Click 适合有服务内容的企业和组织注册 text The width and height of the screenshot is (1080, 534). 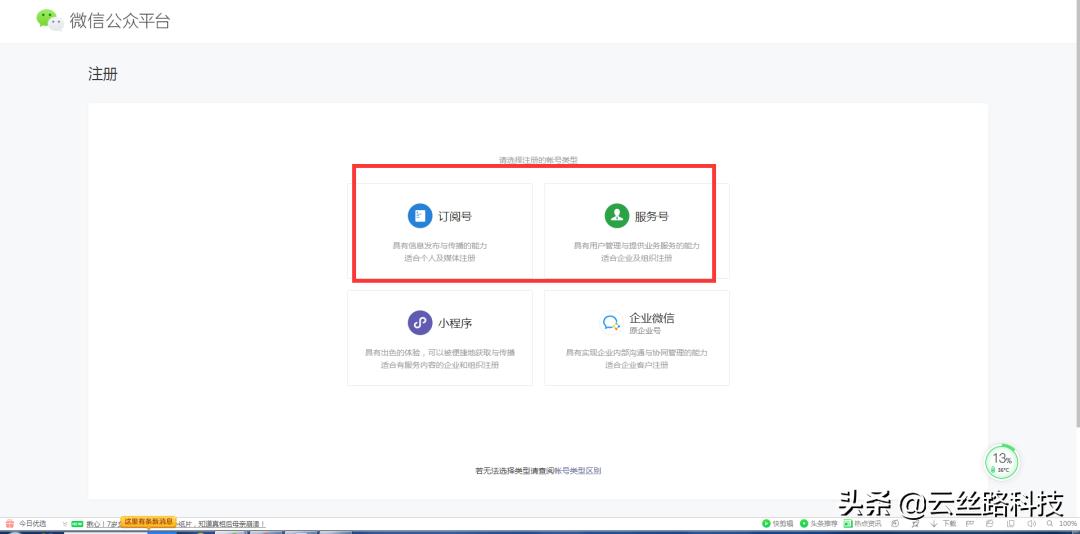click(439, 365)
